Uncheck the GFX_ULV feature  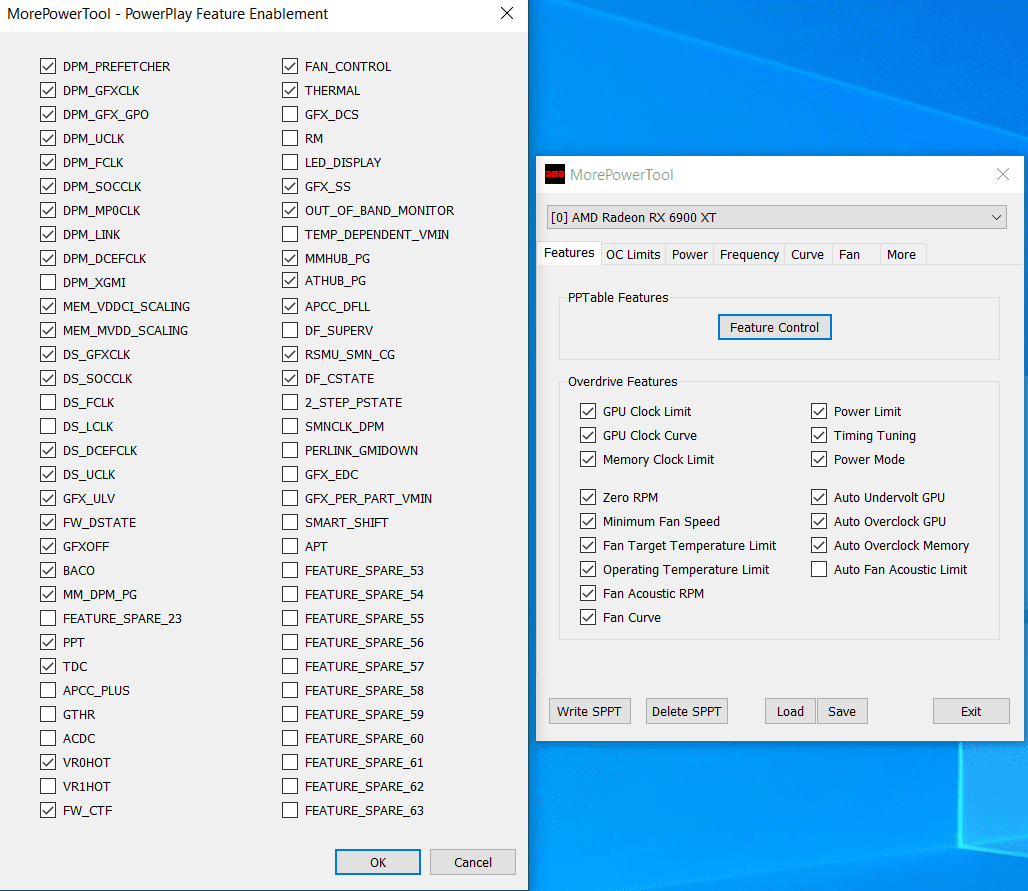coord(48,498)
